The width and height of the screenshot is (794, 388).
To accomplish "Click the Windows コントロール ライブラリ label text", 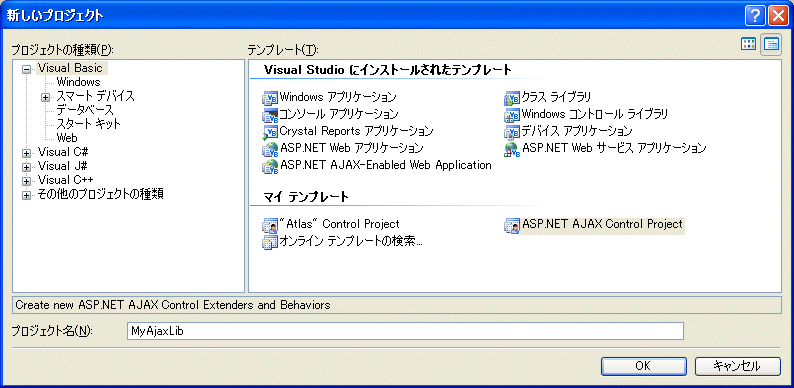I will [595, 114].
